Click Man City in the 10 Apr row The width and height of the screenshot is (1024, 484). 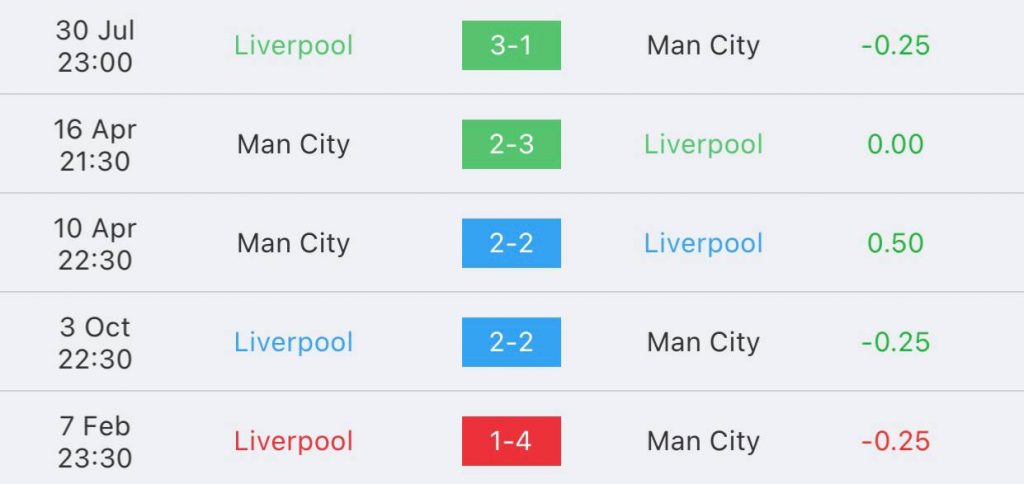point(293,244)
